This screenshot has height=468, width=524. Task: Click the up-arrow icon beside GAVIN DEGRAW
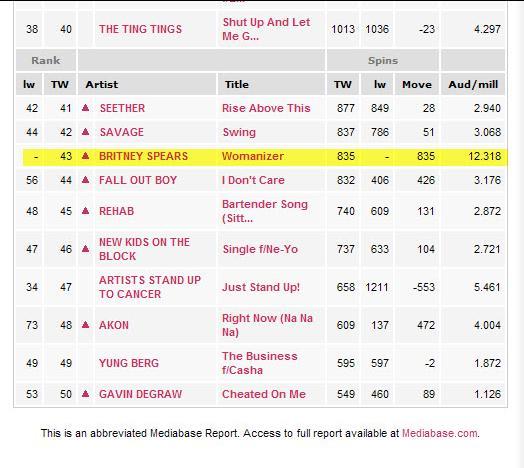pos(86,394)
